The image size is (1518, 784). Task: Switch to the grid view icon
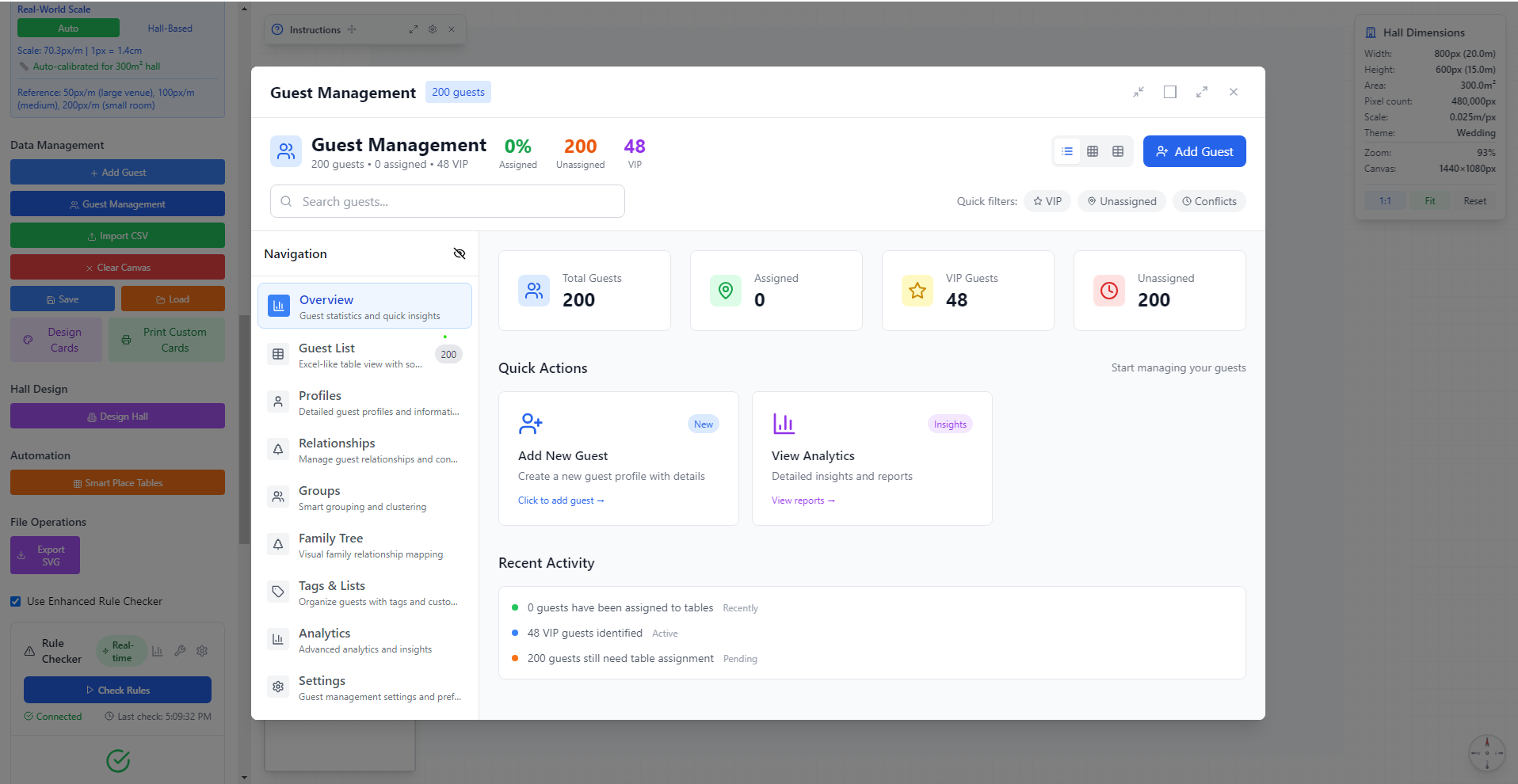coord(1093,150)
